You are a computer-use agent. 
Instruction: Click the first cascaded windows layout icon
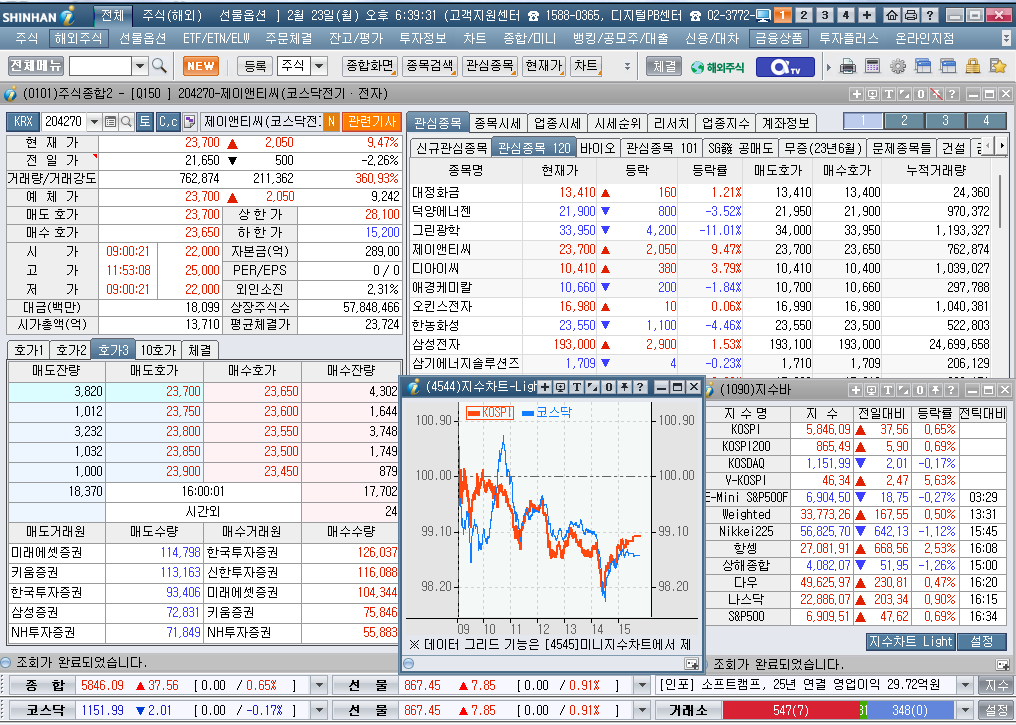click(x=923, y=66)
